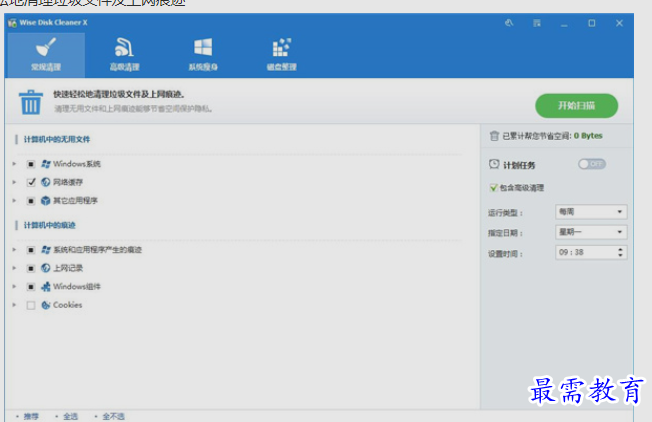Click the Windows flag icon beside Windows系统
The width and height of the screenshot is (652, 422).
(46, 164)
